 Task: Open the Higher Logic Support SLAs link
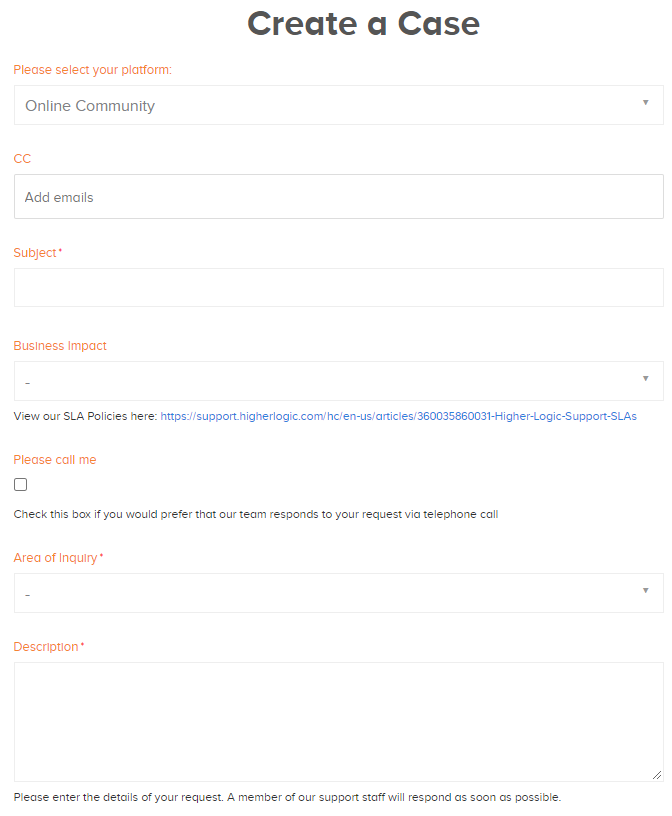tap(398, 416)
